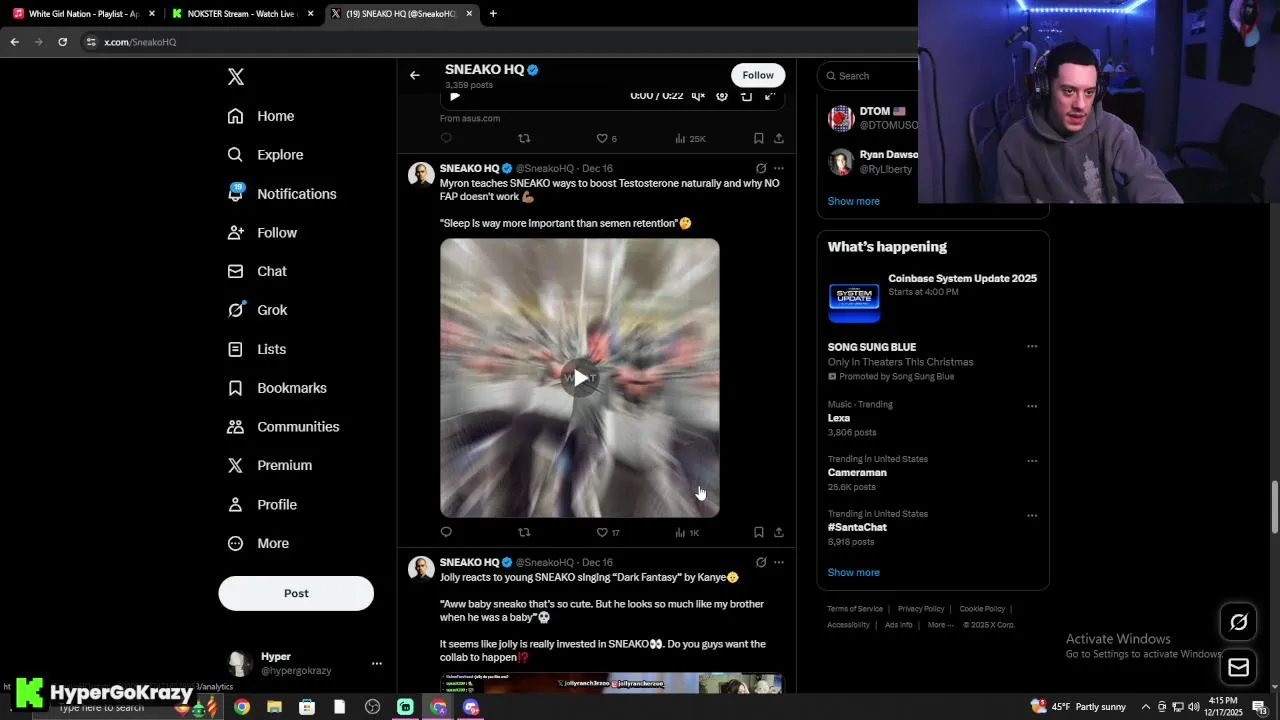Open options for the Cameraman trend
This screenshot has width=1280, height=720.
pyautogui.click(x=1032, y=461)
